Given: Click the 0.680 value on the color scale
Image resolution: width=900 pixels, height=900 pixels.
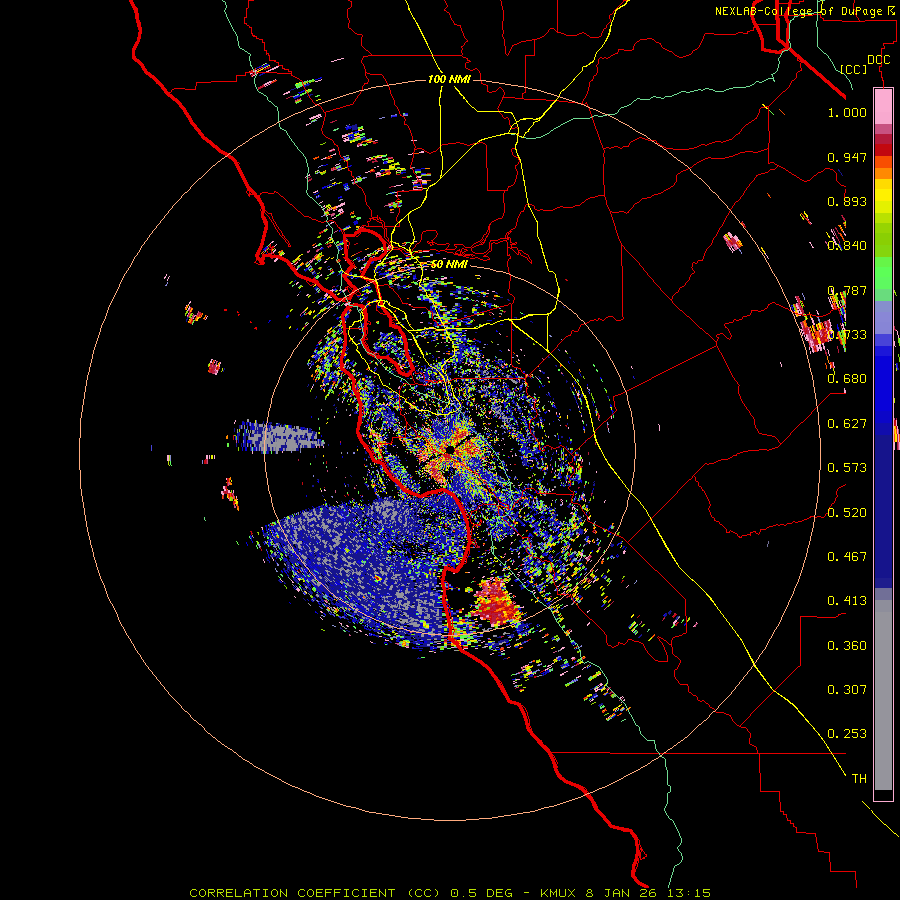Looking at the screenshot, I should click(x=847, y=379).
